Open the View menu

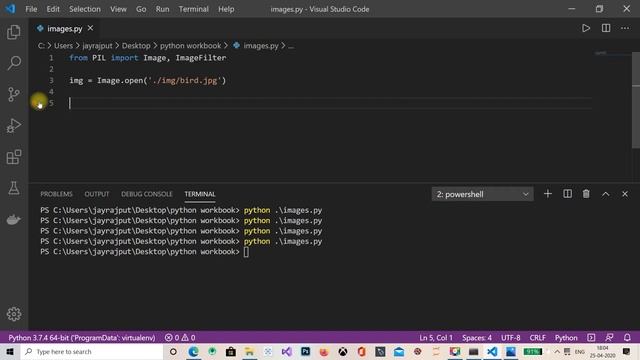(x=118, y=9)
